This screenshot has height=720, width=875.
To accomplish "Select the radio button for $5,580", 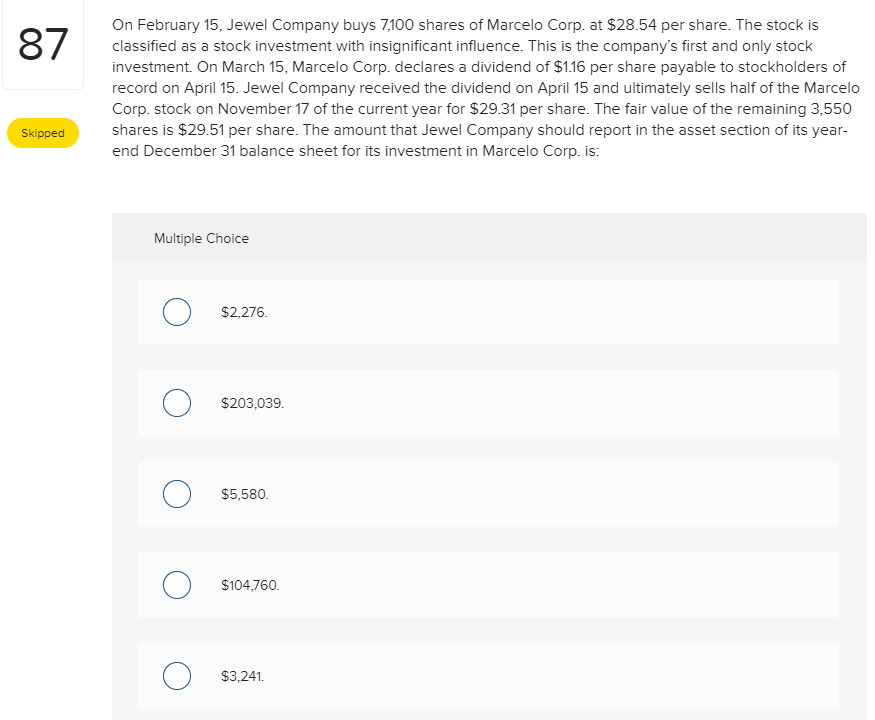I will point(177,494).
